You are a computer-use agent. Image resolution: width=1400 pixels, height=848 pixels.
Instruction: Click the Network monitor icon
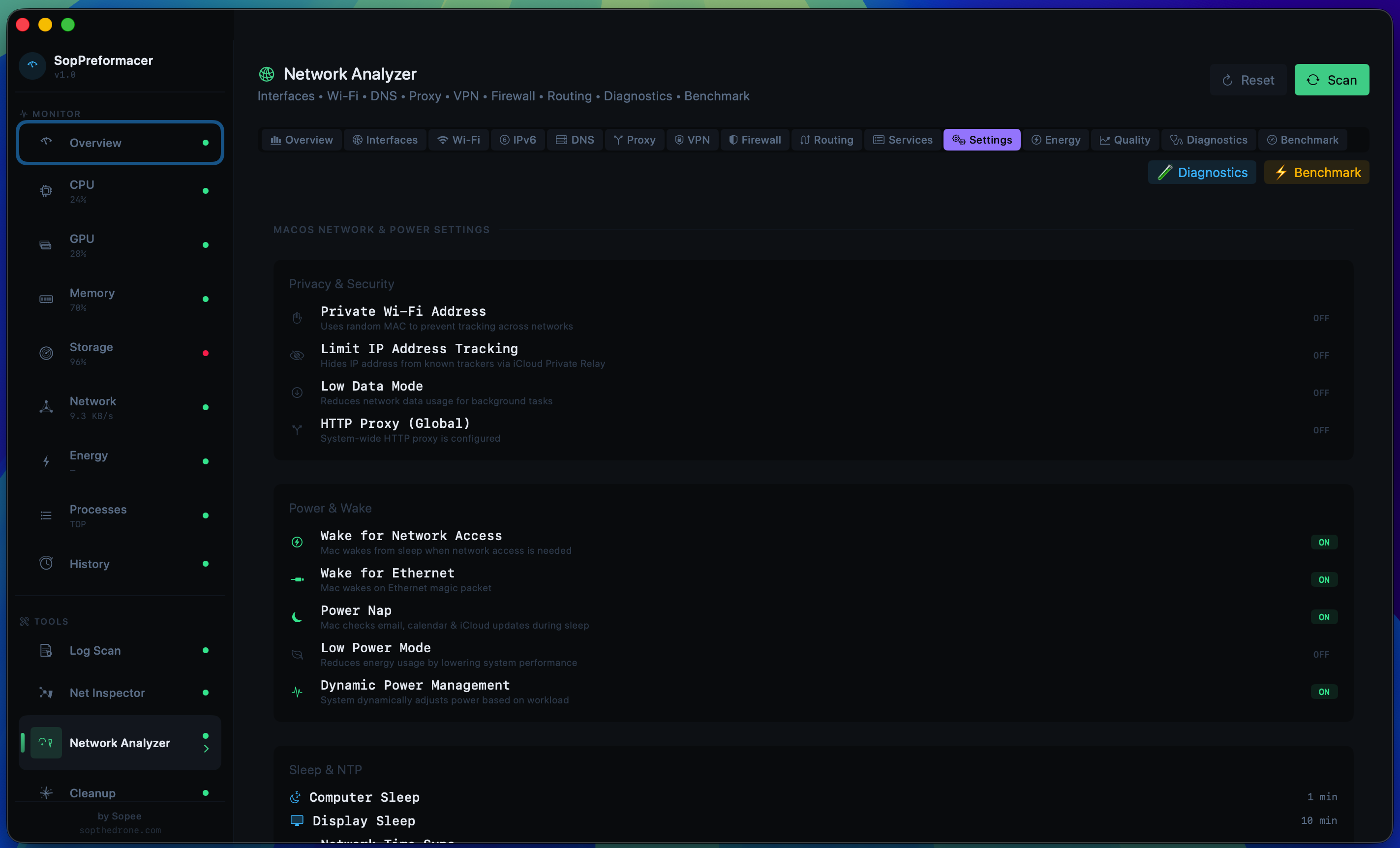(46, 407)
